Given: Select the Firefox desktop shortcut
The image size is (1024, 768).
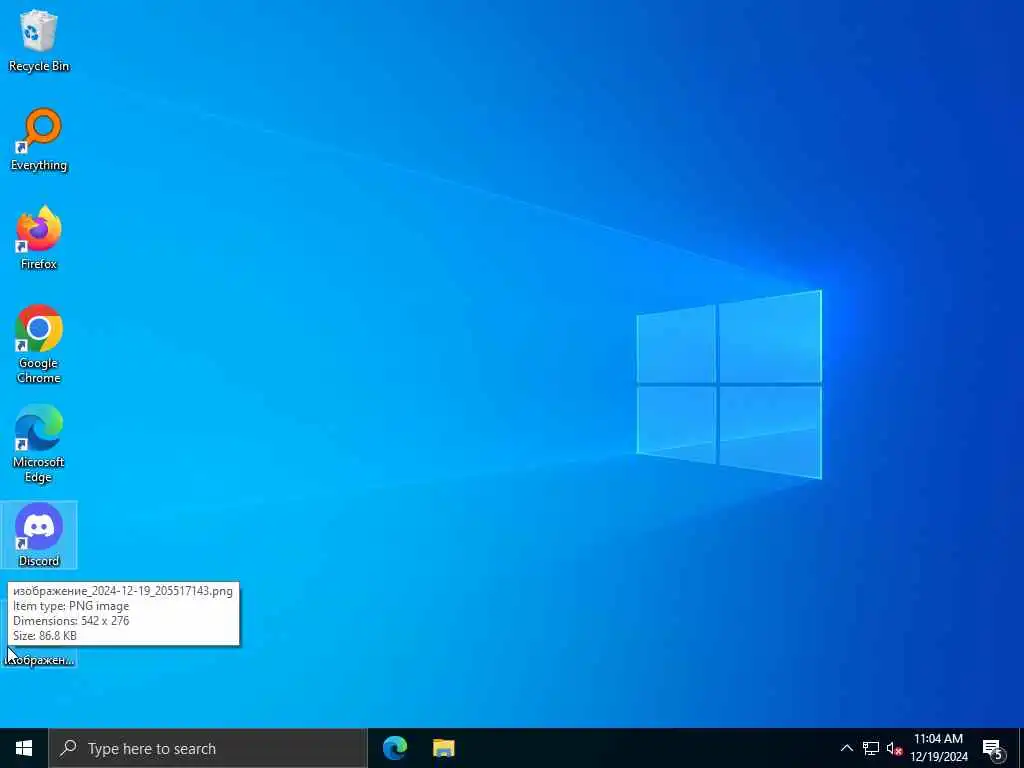Looking at the screenshot, I should 39,238.
